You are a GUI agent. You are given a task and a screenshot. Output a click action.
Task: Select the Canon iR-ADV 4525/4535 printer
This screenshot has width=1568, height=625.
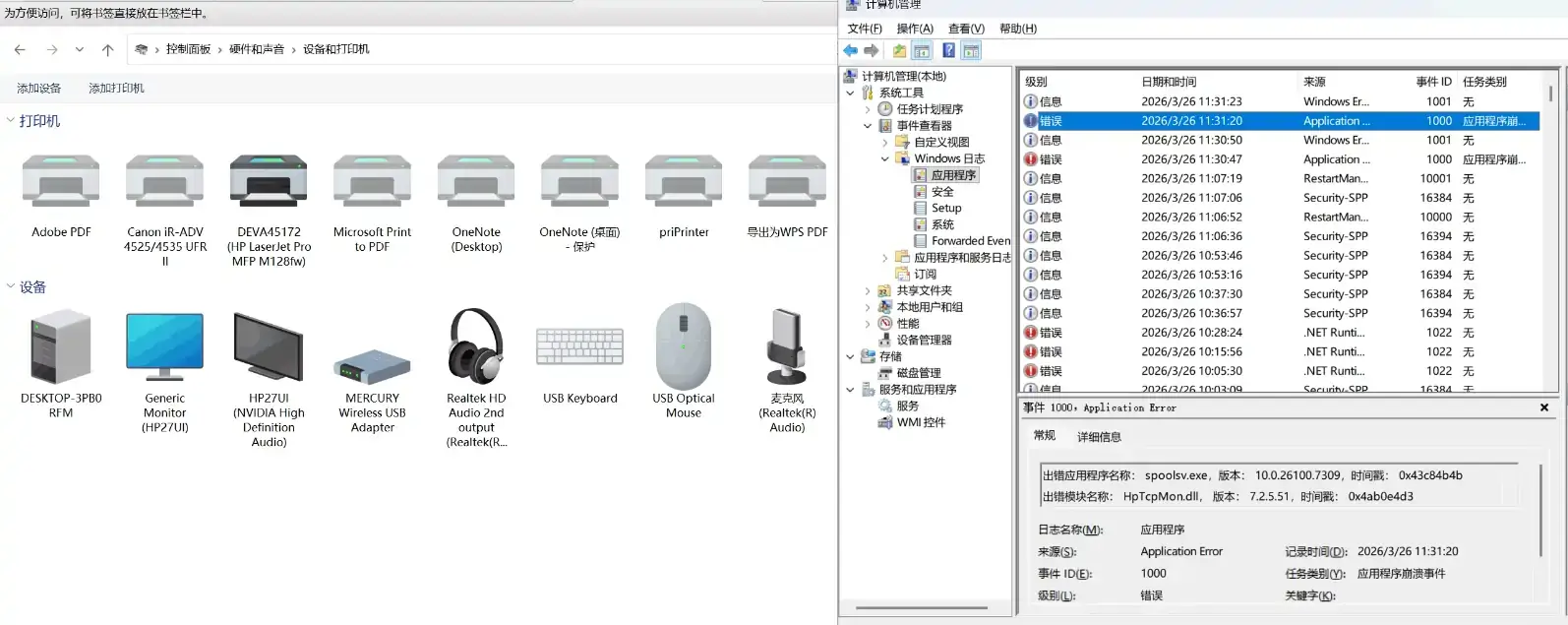(165, 181)
